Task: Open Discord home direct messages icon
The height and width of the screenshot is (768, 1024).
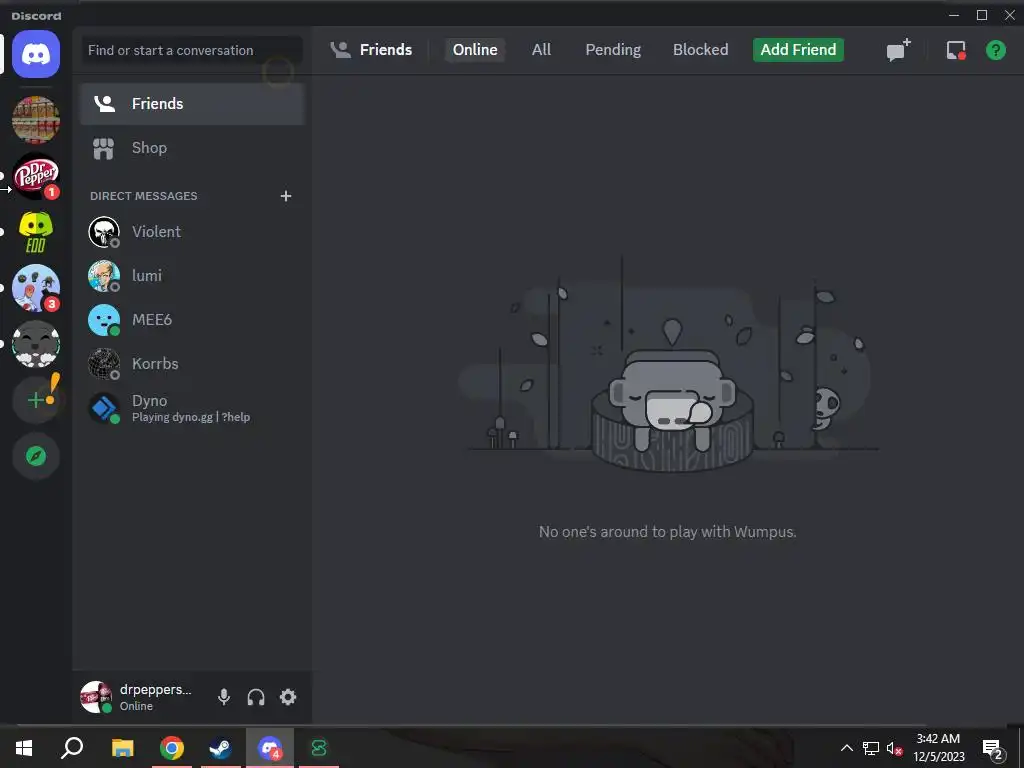Action: point(36,54)
